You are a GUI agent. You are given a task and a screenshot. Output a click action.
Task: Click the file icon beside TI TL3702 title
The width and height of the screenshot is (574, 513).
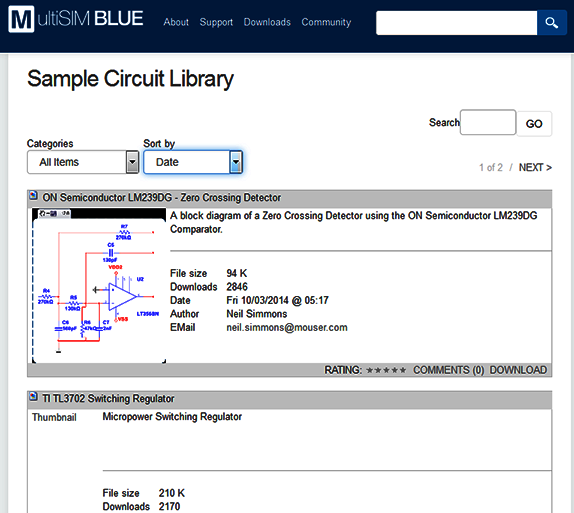(33, 397)
